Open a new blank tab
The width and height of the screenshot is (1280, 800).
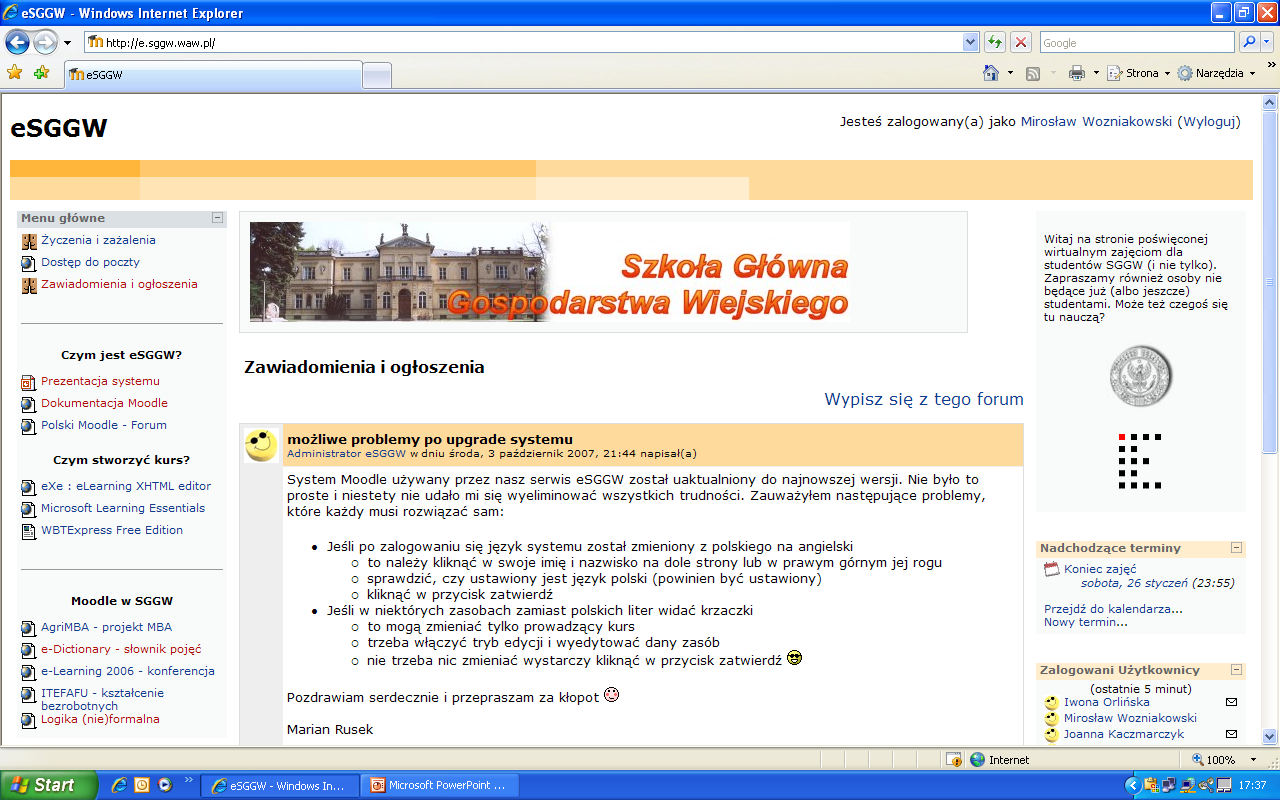click(x=376, y=75)
